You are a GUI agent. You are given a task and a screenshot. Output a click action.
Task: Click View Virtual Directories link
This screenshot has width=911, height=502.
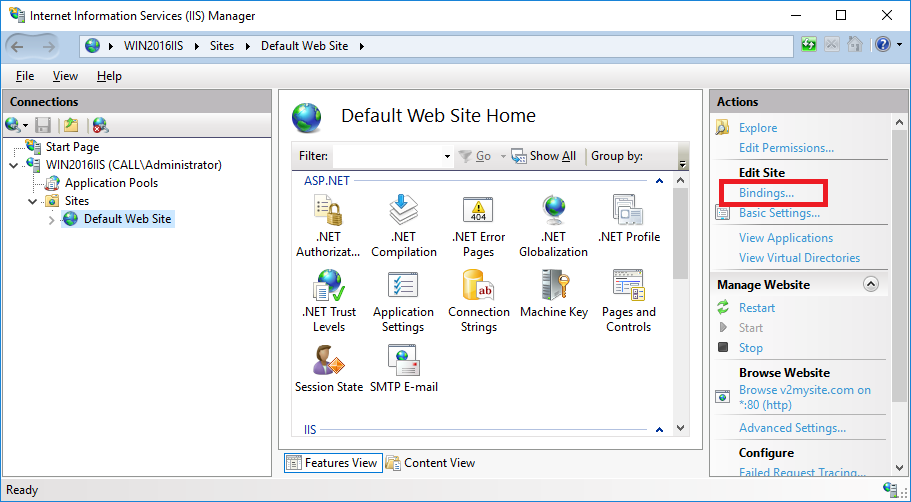[799, 257]
